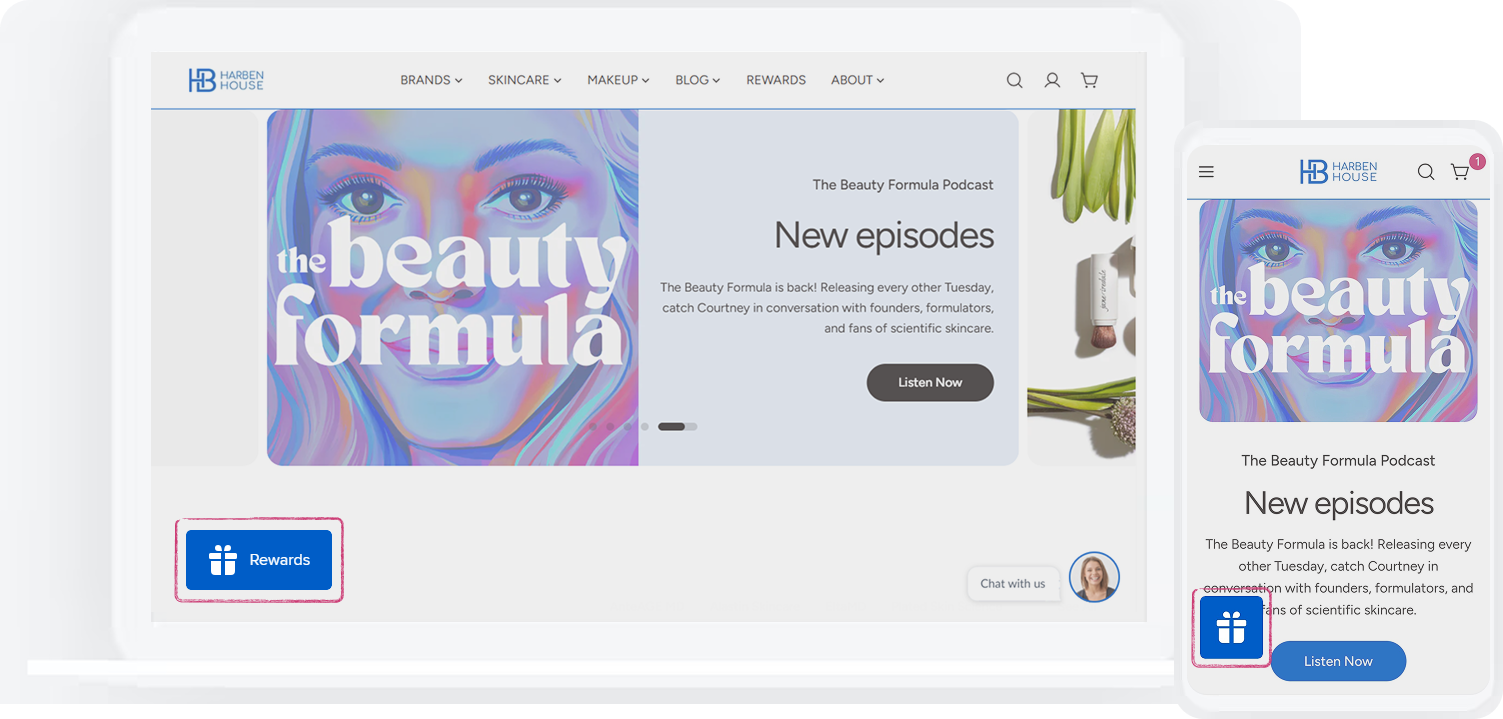Viewport: 1503px width, 719px height.
Task: Click the Chat with us bubble
Action: [x=1012, y=584]
